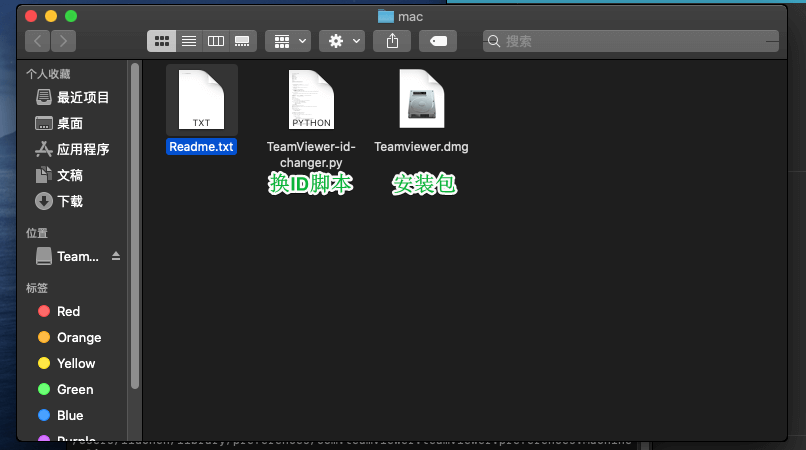
Task: Select the TeamViewer-id-changer.py script icon
Action: pyautogui.click(x=311, y=101)
